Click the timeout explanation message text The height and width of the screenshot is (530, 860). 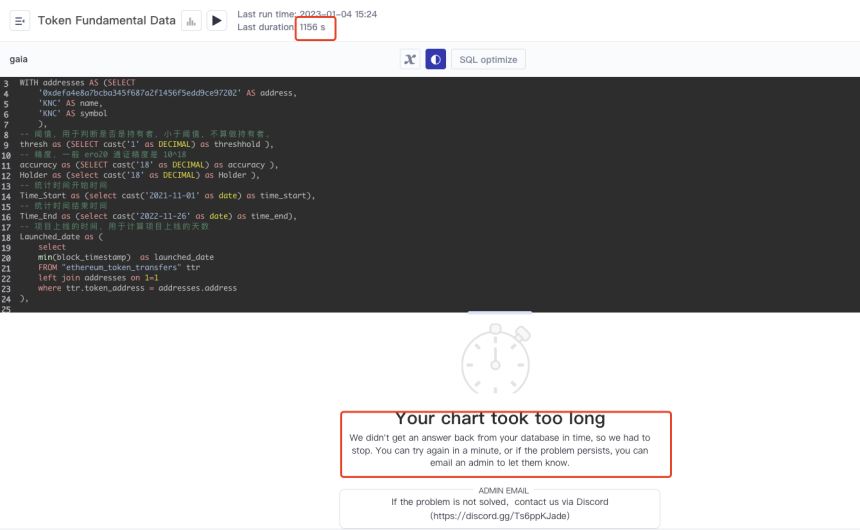click(x=500, y=450)
